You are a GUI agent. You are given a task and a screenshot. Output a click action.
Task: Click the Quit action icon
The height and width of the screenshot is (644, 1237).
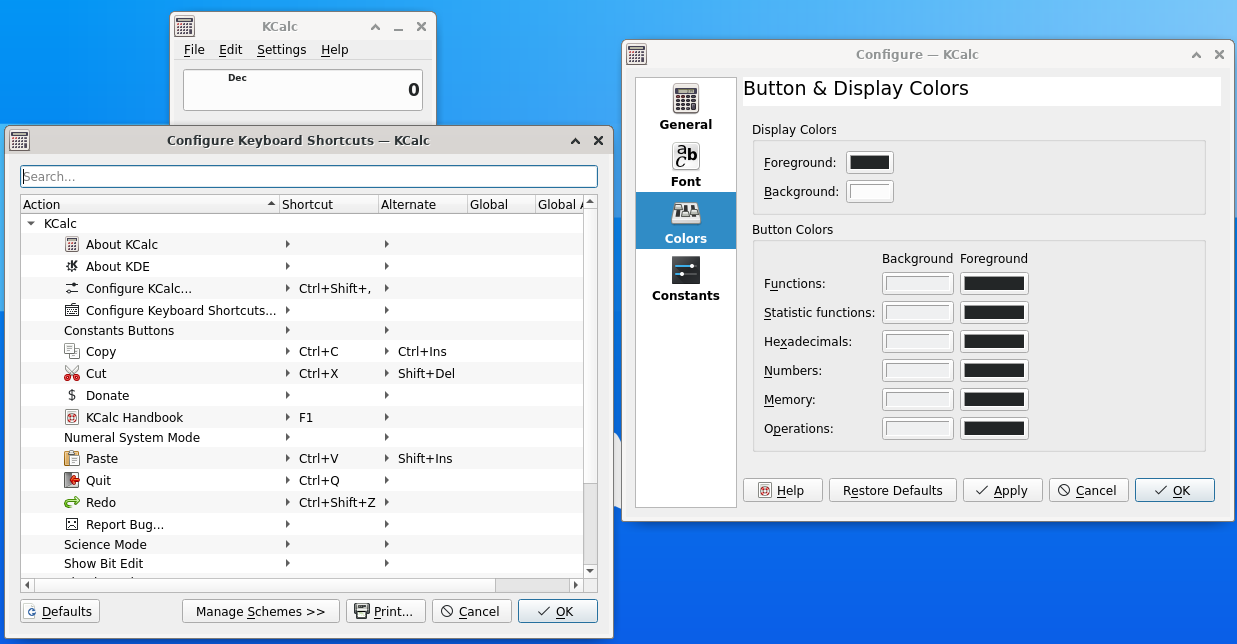72,480
